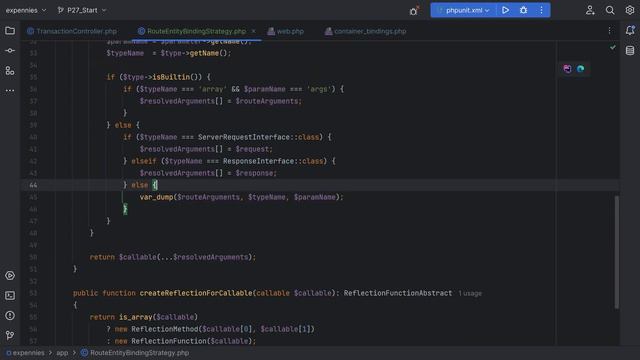Open the Services tool window icon
The width and height of the screenshot is (640, 360).
(x=10, y=276)
